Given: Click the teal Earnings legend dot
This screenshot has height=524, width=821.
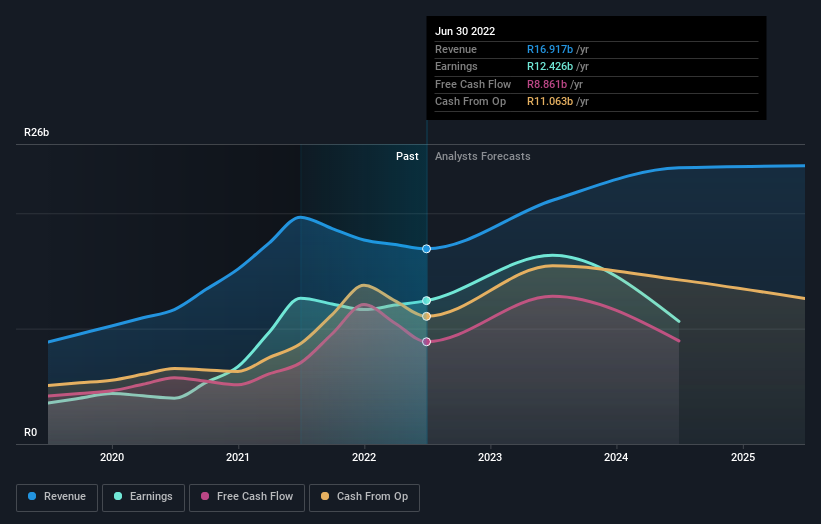Looking at the screenshot, I should [118, 496].
